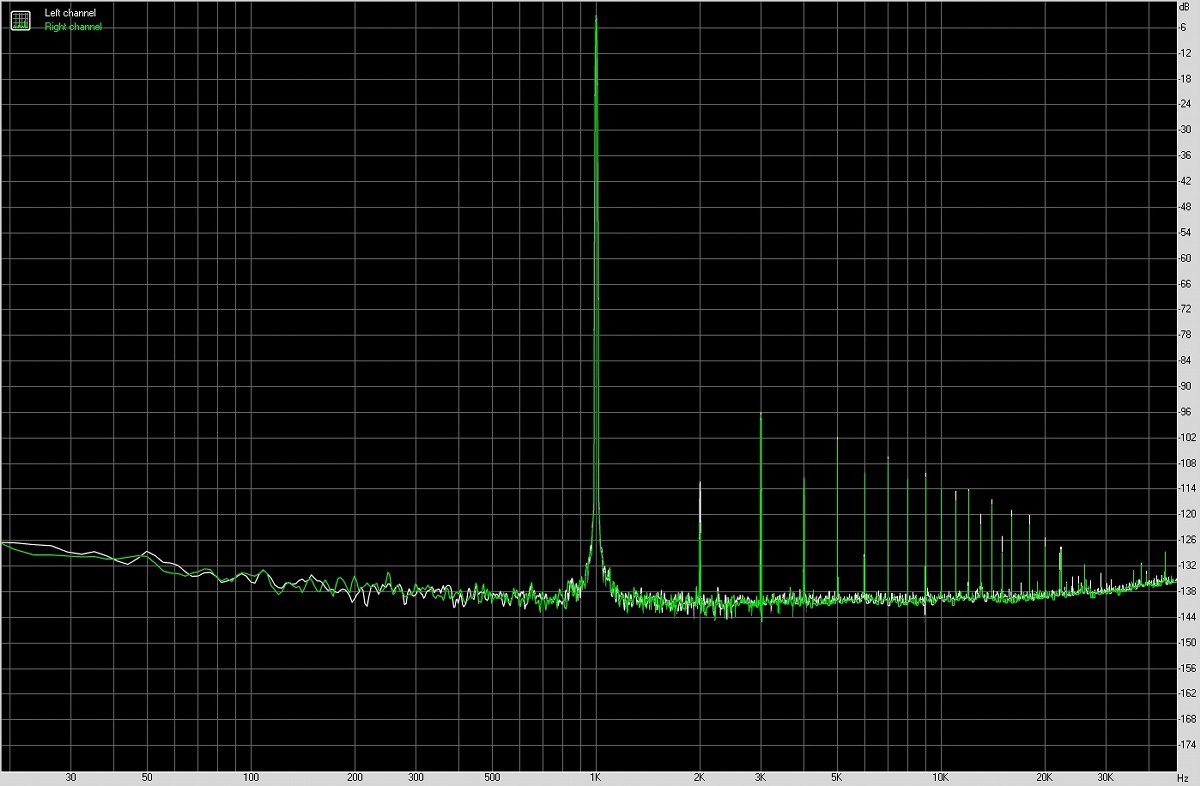This screenshot has width=1200, height=786.
Task: Click the 100 frequency axis label
Action: tap(252, 777)
